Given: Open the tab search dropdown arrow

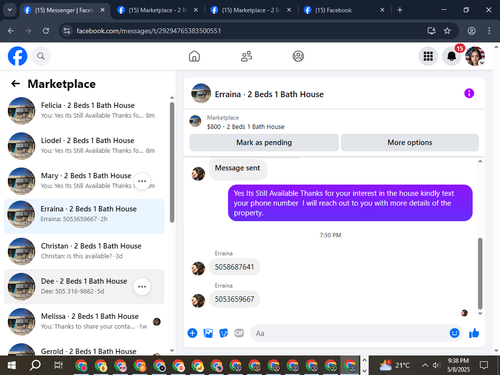Looking at the screenshot, I should 10,10.
